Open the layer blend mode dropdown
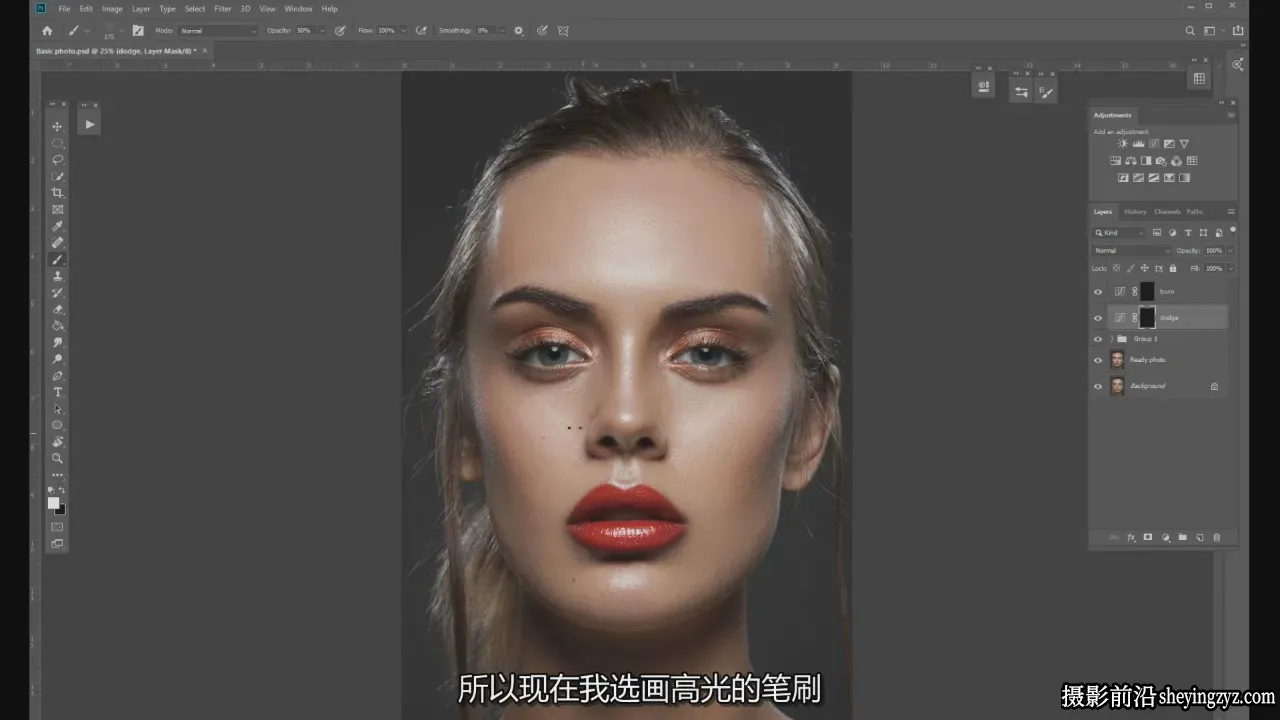The width and height of the screenshot is (1280, 720). 1131,251
